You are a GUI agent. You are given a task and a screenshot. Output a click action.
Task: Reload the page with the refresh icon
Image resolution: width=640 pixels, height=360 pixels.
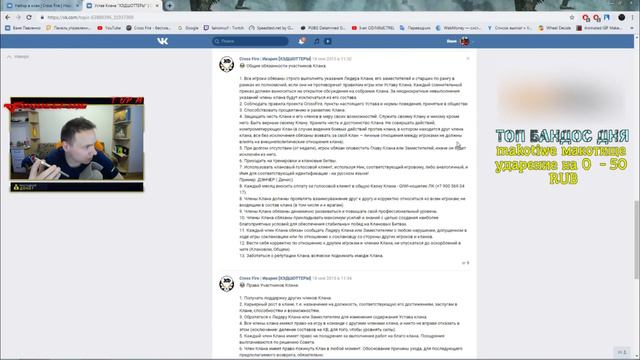tap(29, 18)
